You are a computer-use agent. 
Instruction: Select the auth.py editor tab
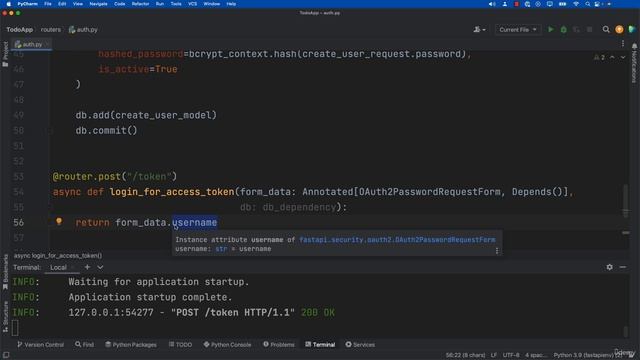click(31, 44)
